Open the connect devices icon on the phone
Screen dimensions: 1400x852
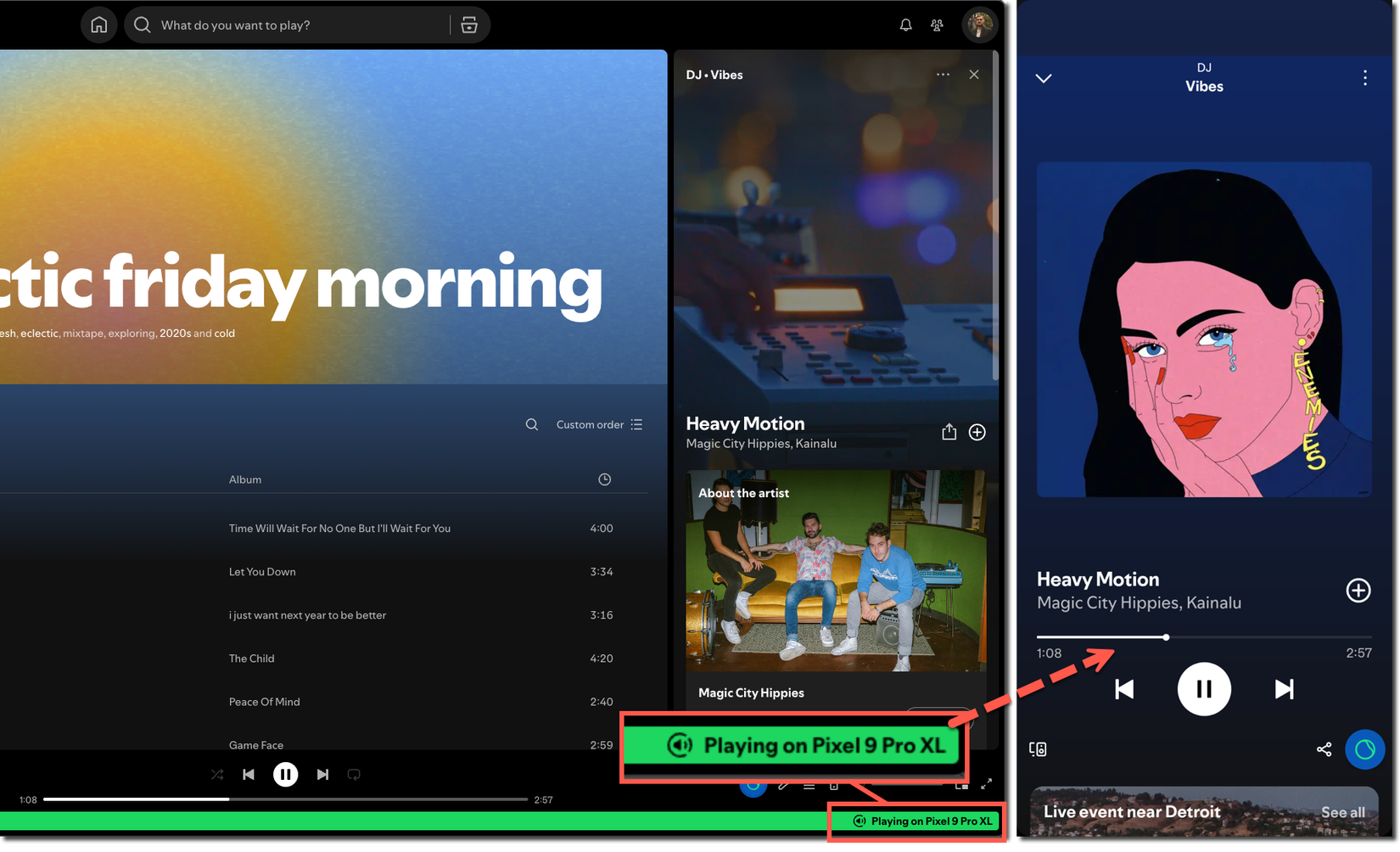pyautogui.click(x=1038, y=749)
